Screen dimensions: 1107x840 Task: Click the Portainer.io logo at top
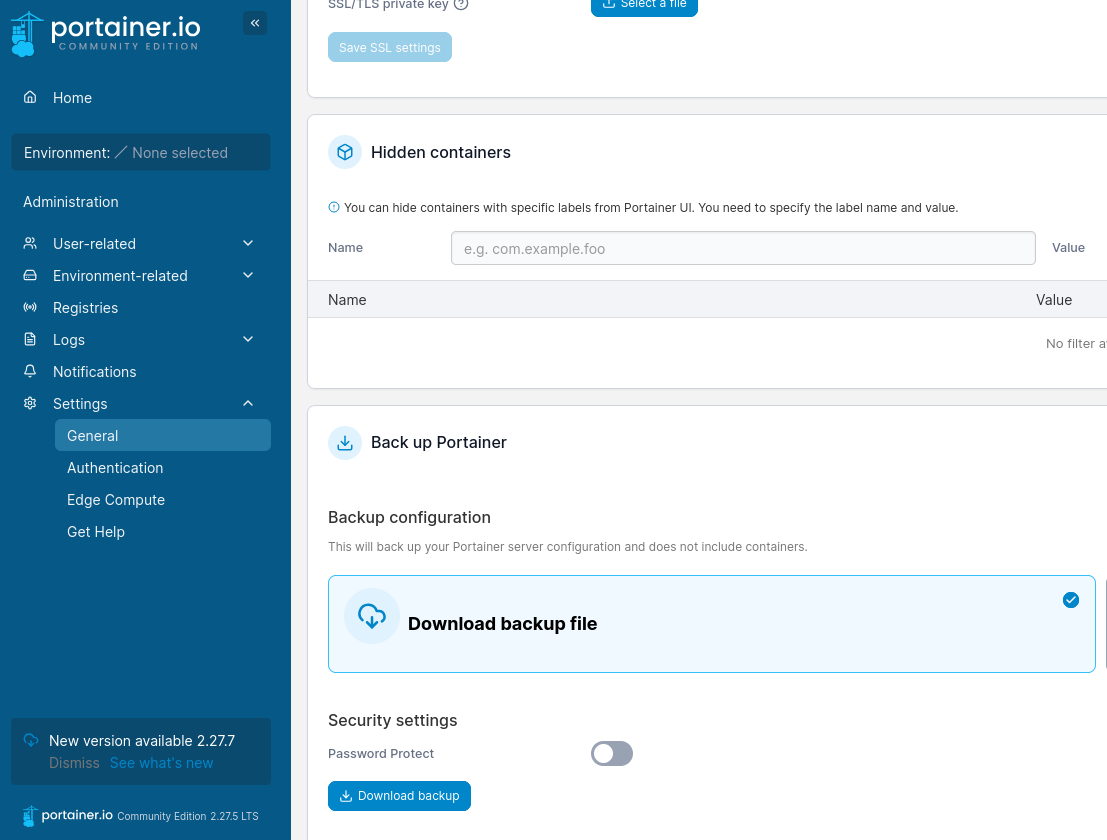tap(105, 33)
